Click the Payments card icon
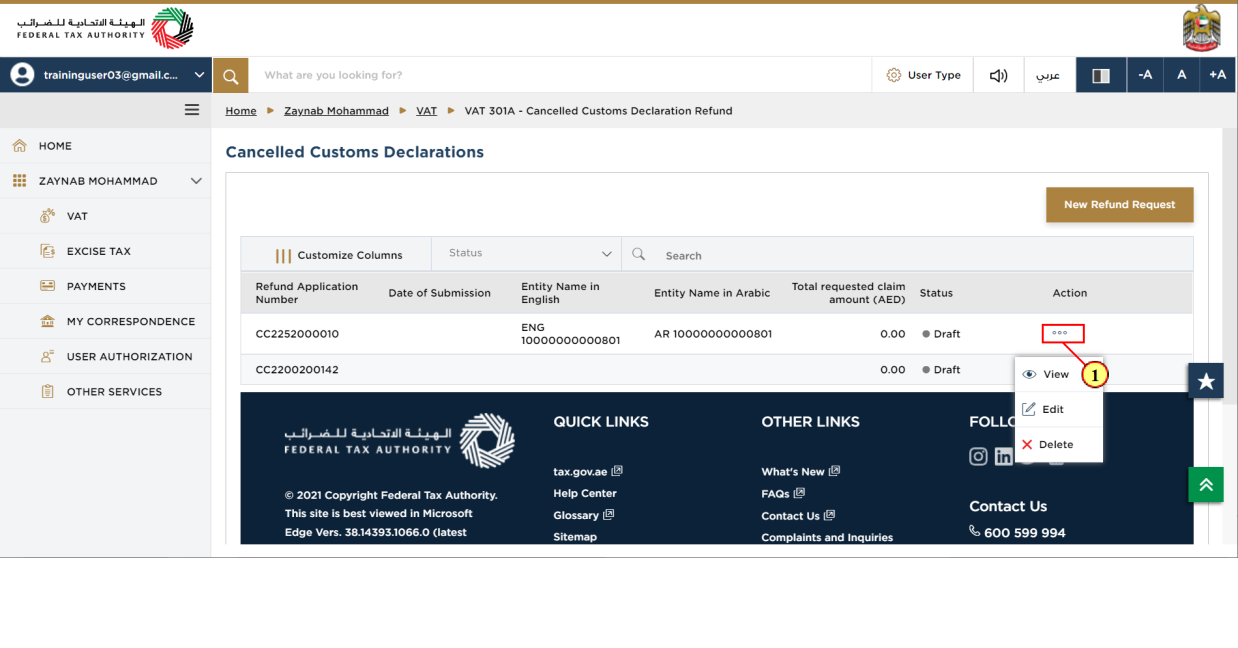Image resolution: width=1238 pixels, height=648 pixels. [47, 286]
